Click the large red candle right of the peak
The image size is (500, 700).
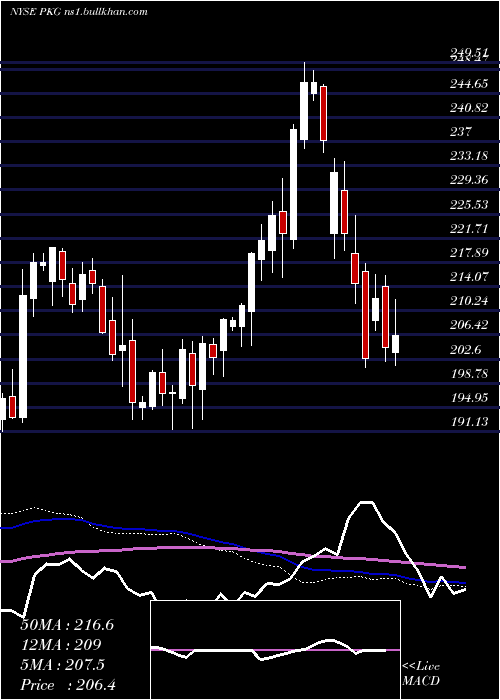tap(324, 113)
